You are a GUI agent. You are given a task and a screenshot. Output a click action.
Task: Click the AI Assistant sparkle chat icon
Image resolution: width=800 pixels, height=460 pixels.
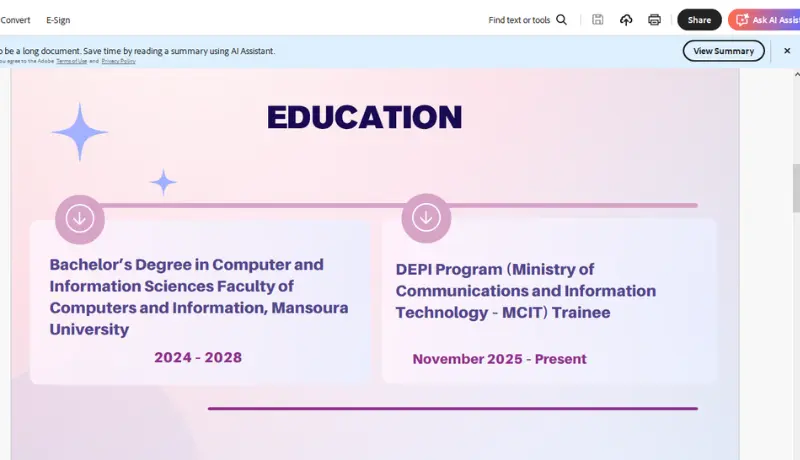click(x=742, y=20)
